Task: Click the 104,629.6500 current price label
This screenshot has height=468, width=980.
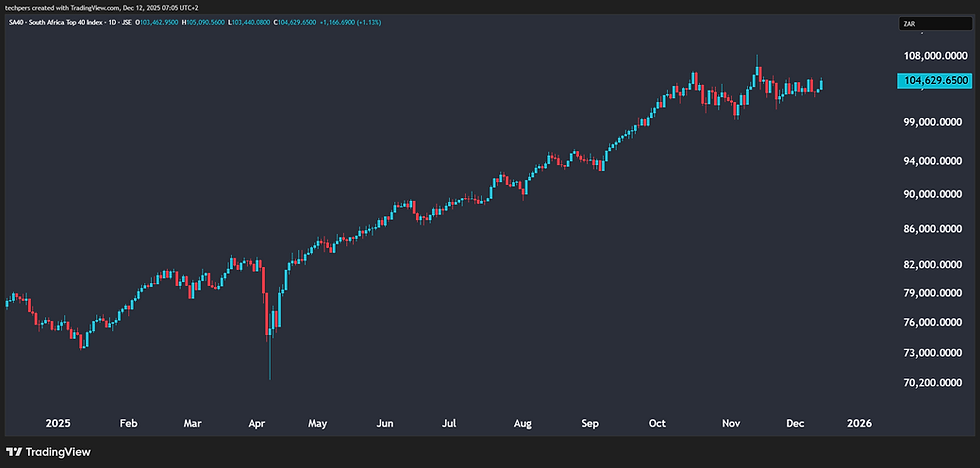Action: 935,81
